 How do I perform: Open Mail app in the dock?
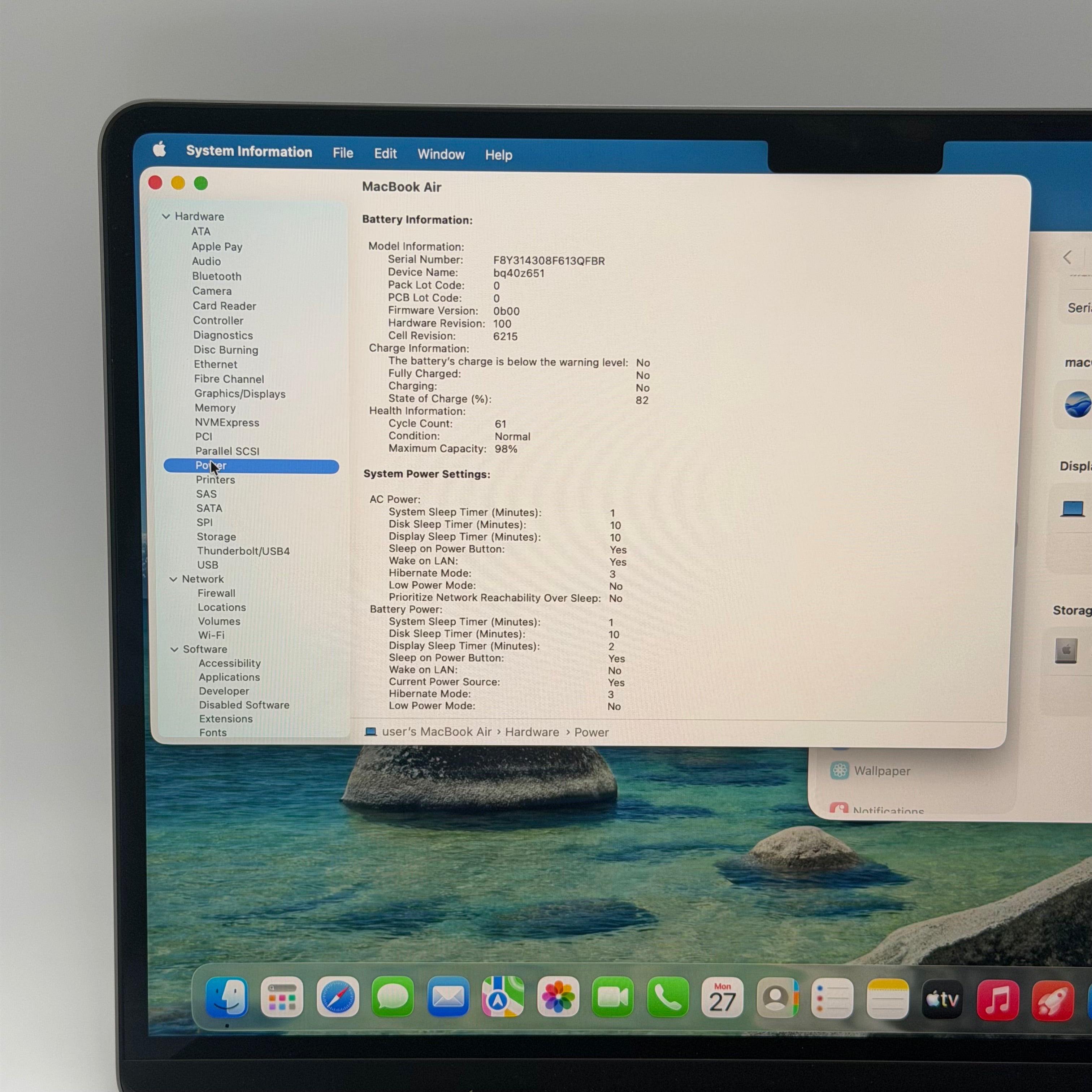click(x=448, y=997)
